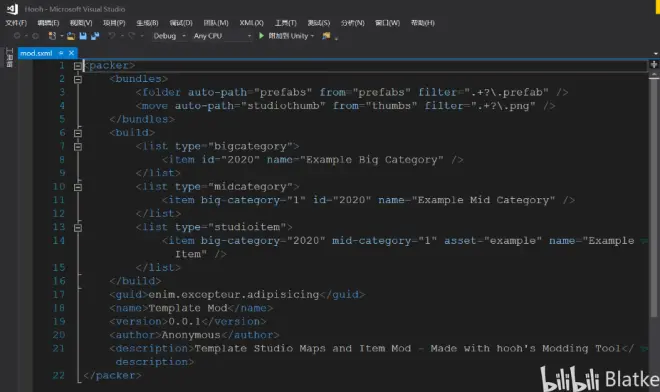
Task: Open the Analyze (N) menu
Action: click(x=352, y=23)
